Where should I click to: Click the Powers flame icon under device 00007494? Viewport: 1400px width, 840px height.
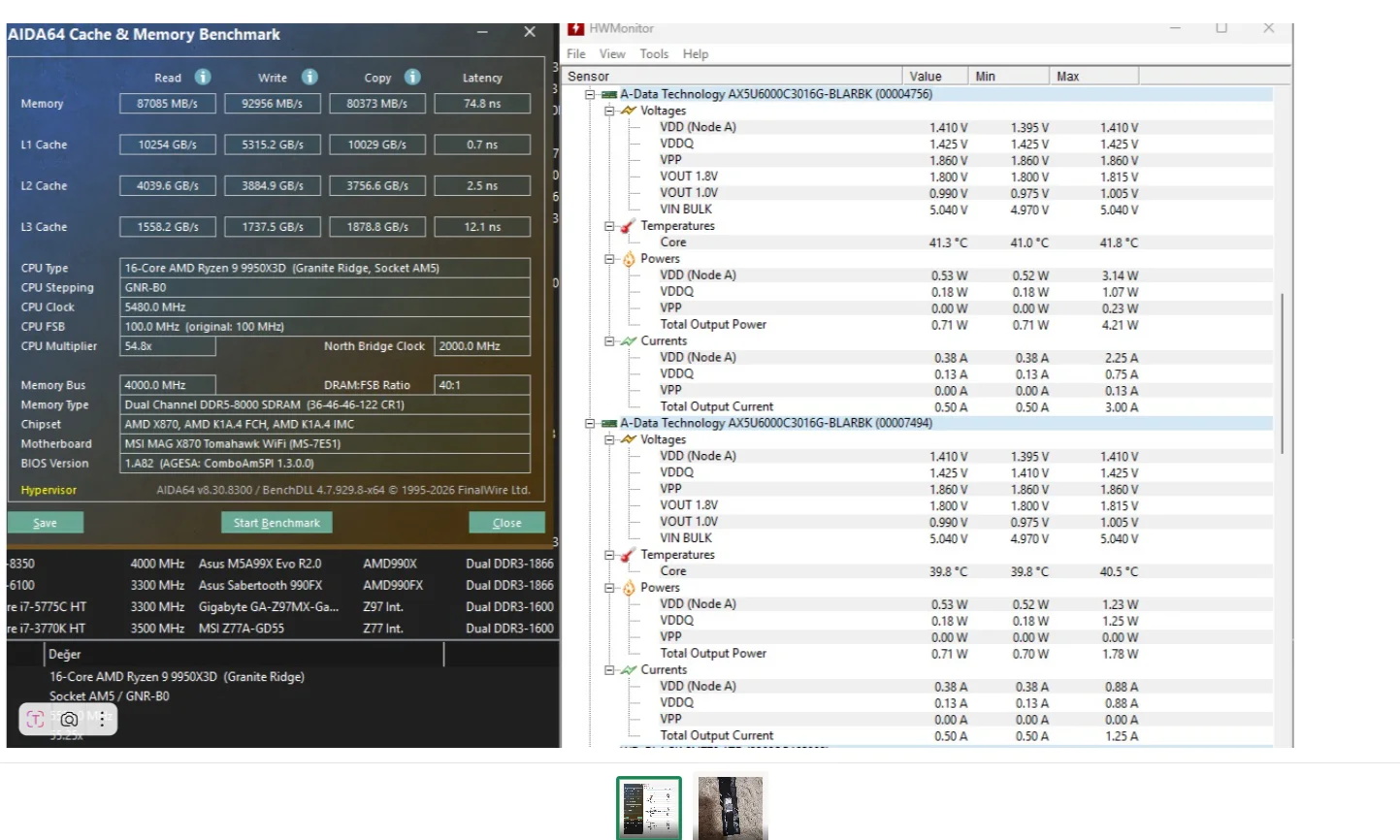point(629,588)
